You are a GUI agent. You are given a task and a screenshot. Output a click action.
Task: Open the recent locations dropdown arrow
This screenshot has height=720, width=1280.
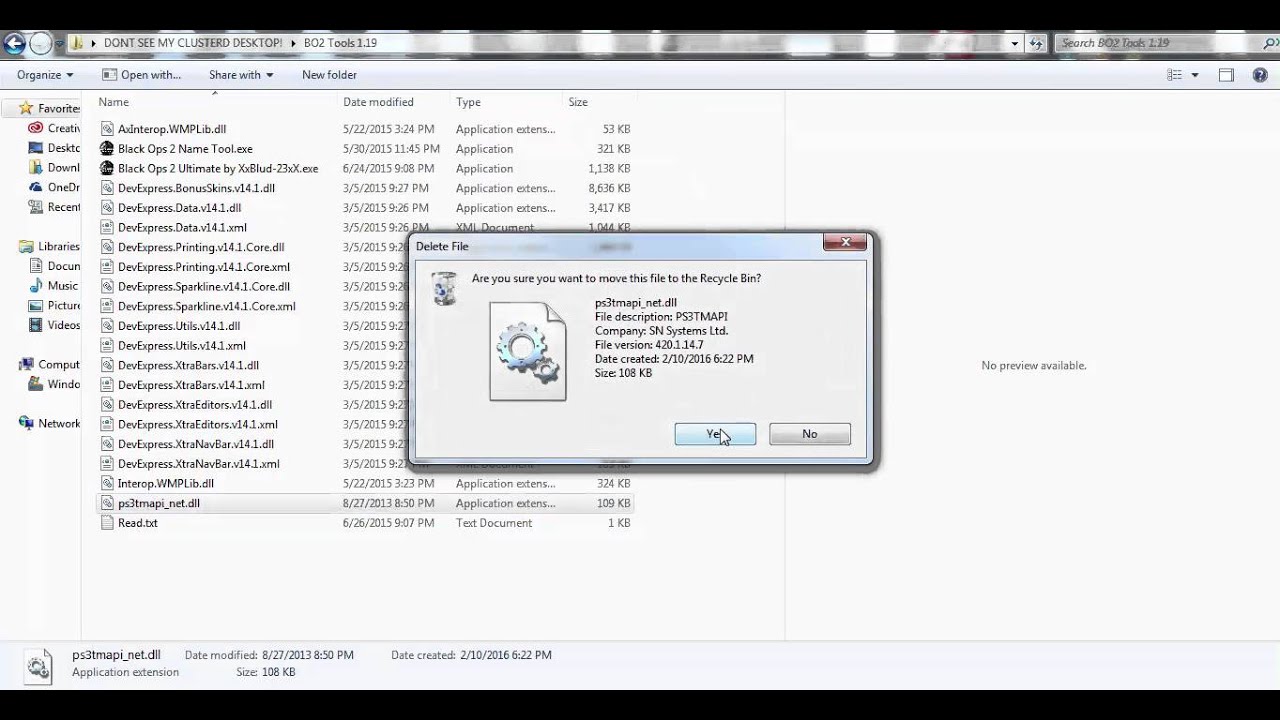60,43
